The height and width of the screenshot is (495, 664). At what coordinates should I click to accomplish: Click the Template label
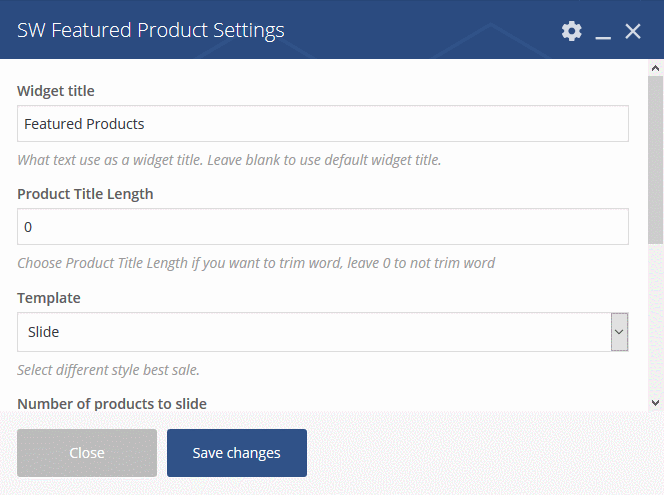(49, 298)
